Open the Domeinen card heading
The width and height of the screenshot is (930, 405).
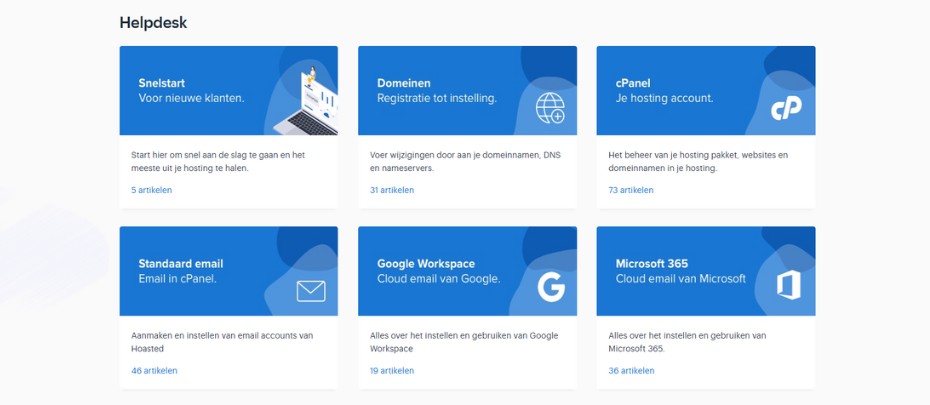tap(405, 83)
